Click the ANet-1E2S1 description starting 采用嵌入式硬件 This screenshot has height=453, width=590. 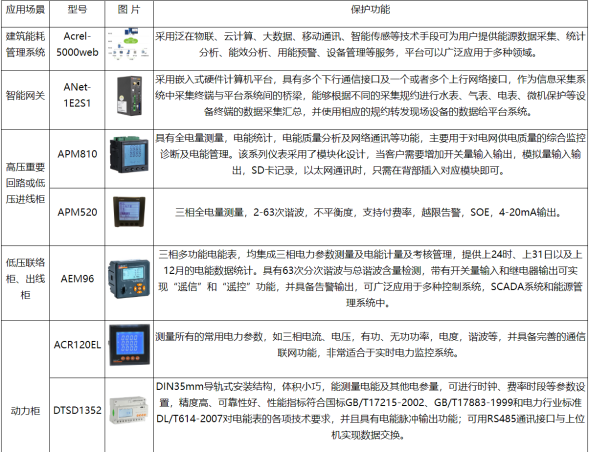coord(370,96)
